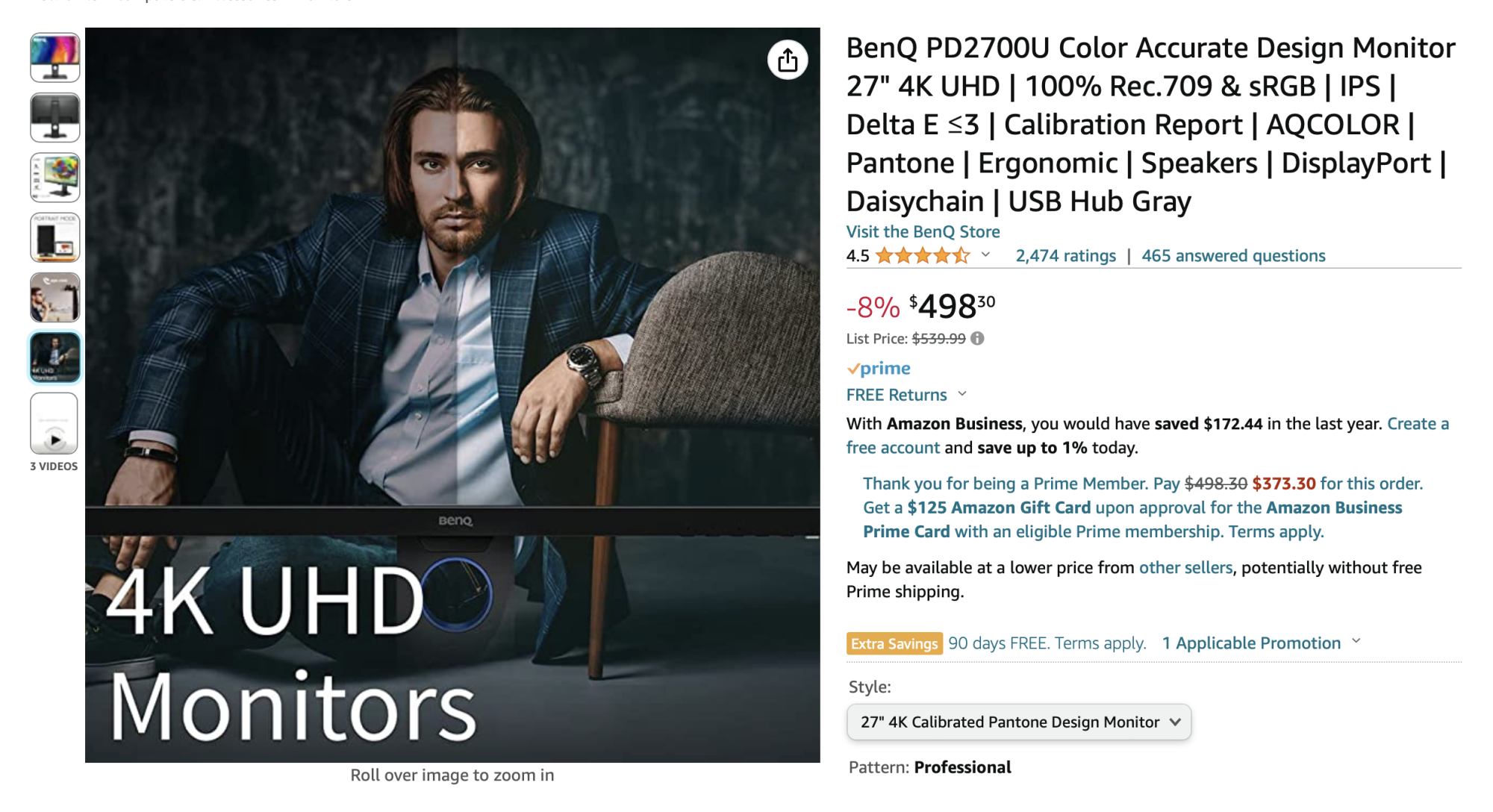The image size is (1493, 812).
Task: Open the 2,474 ratings link
Action: pyautogui.click(x=1065, y=256)
